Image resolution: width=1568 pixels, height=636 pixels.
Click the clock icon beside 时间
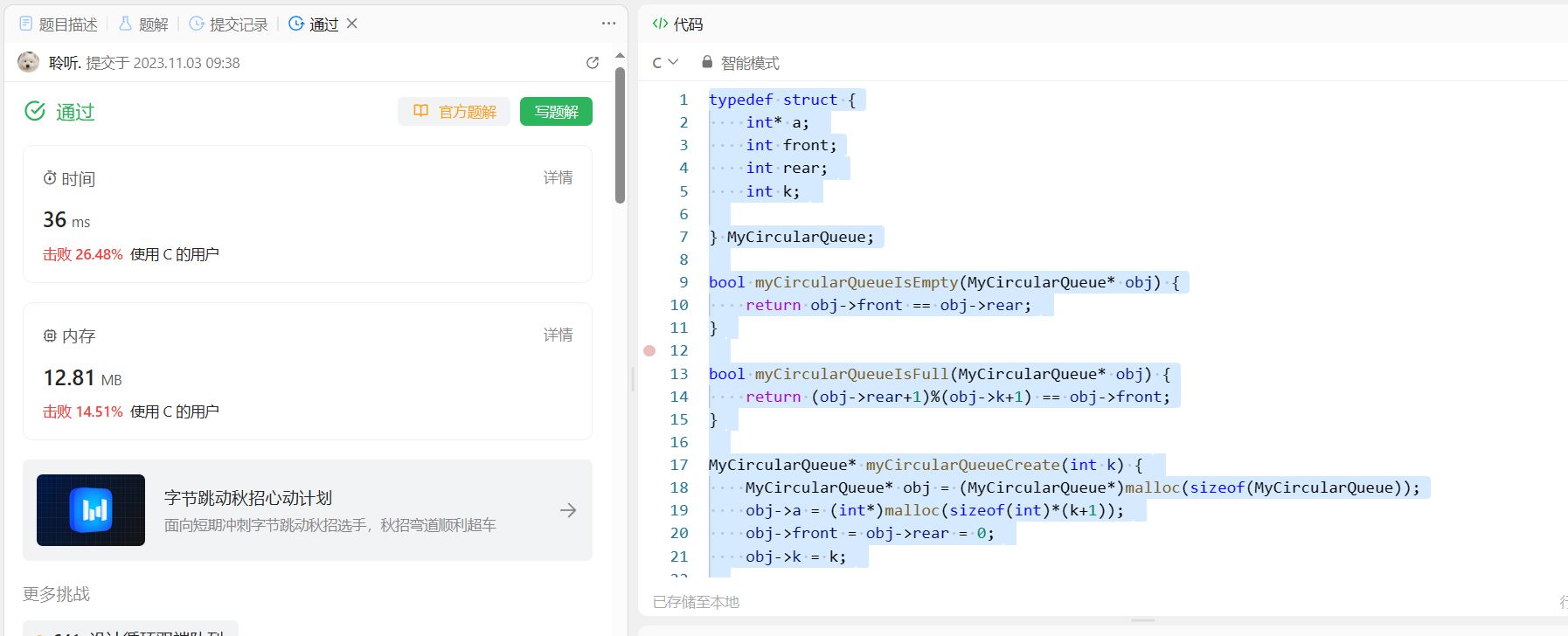(50, 178)
